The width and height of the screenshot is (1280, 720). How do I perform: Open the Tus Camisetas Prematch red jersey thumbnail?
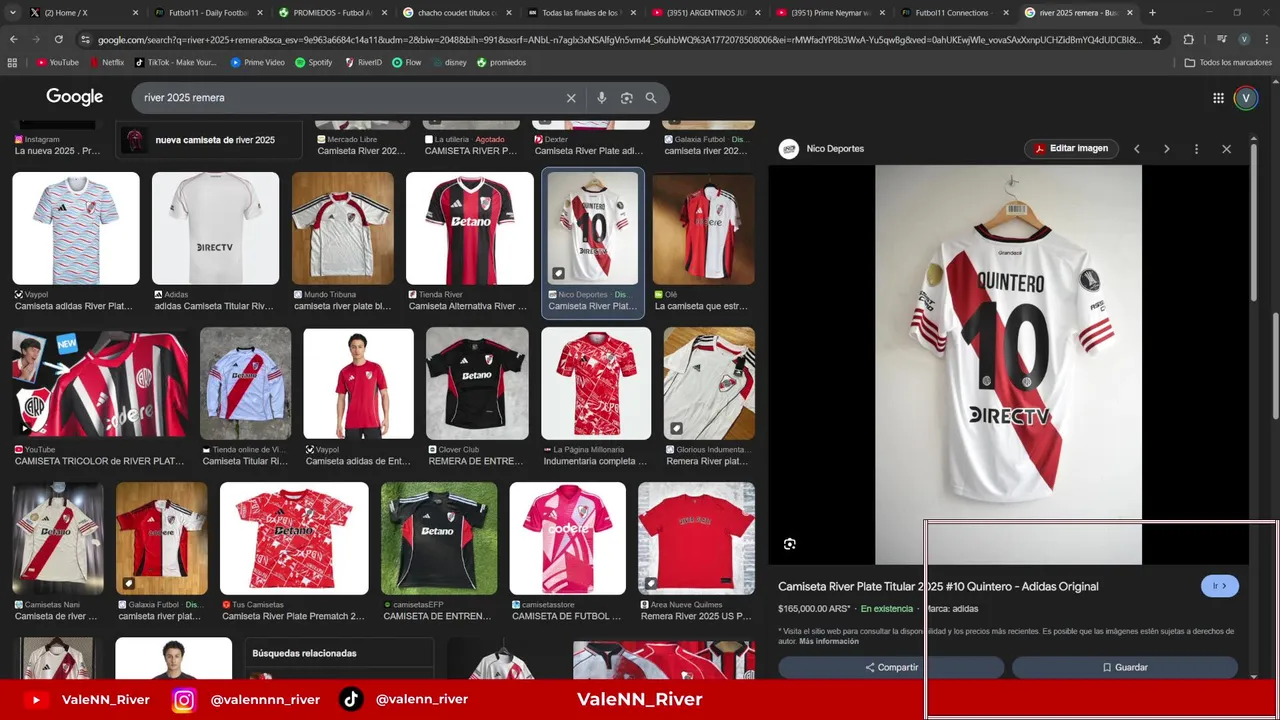[294, 538]
